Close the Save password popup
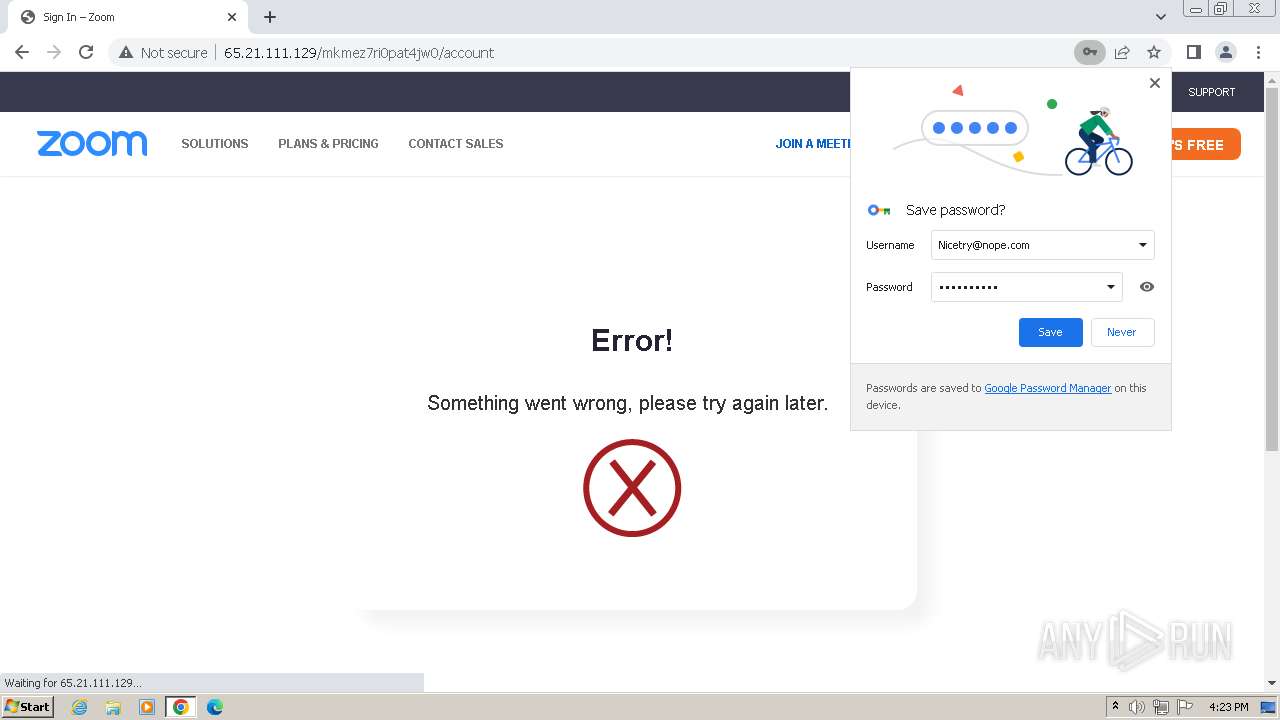The height and width of the screenshot is (720, 1280). [1155, 83]
